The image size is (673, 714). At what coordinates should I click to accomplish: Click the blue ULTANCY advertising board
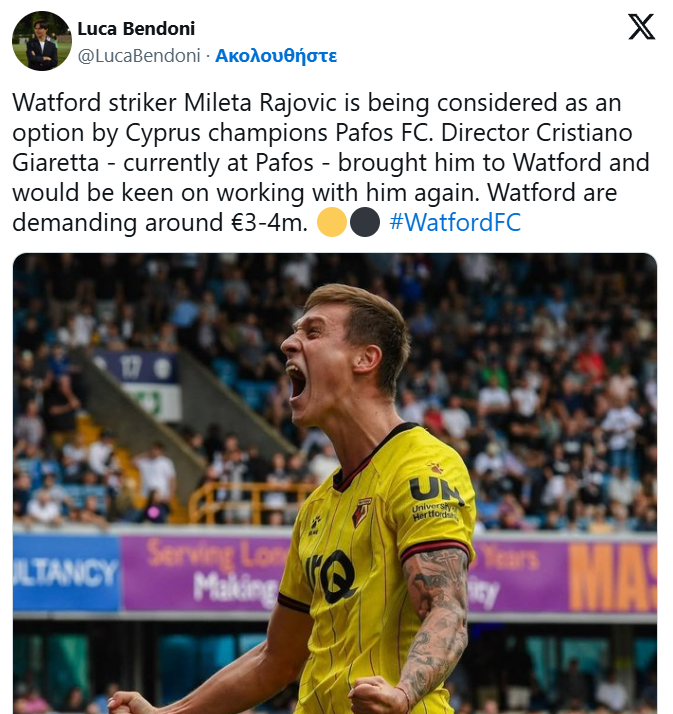click(x=66, y=573)
